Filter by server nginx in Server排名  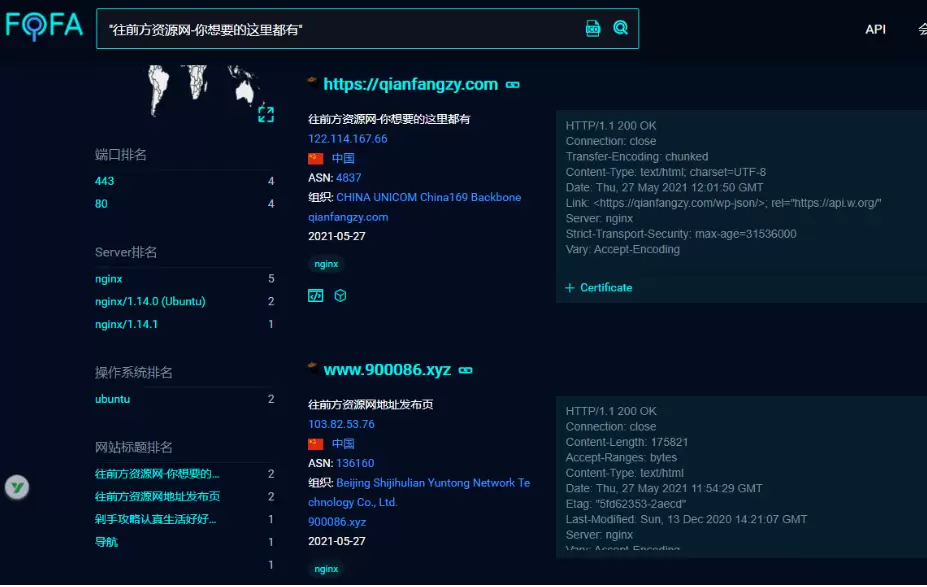tap(109, 279)
